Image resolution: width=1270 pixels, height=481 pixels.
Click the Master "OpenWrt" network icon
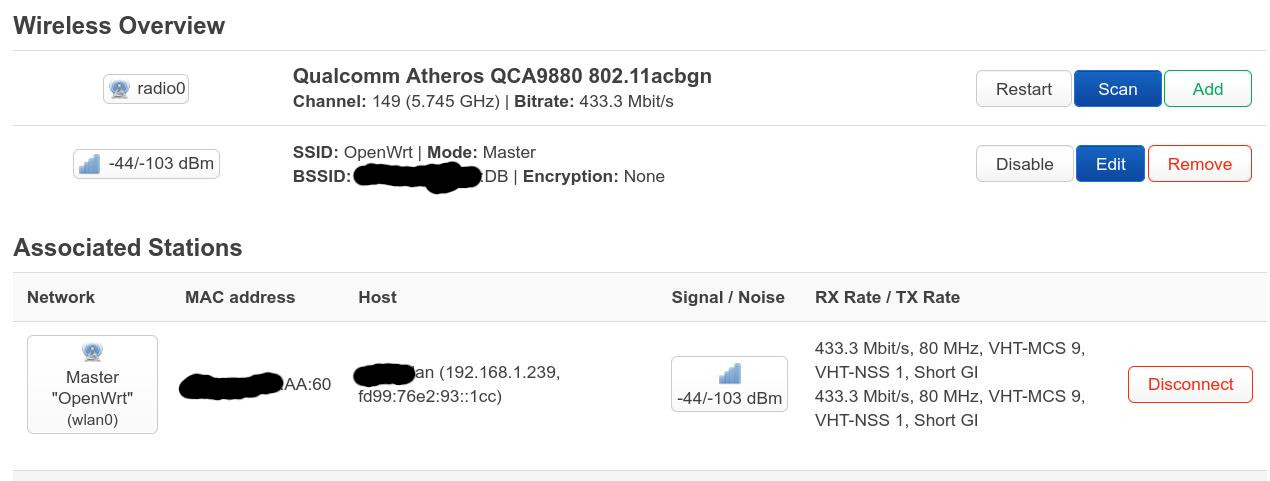point(92,352)
